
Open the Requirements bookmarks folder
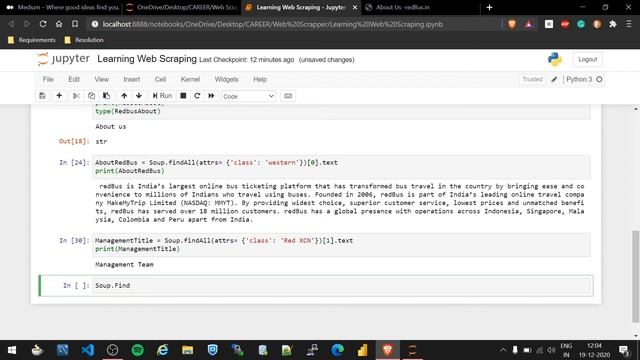click(32, 40)
